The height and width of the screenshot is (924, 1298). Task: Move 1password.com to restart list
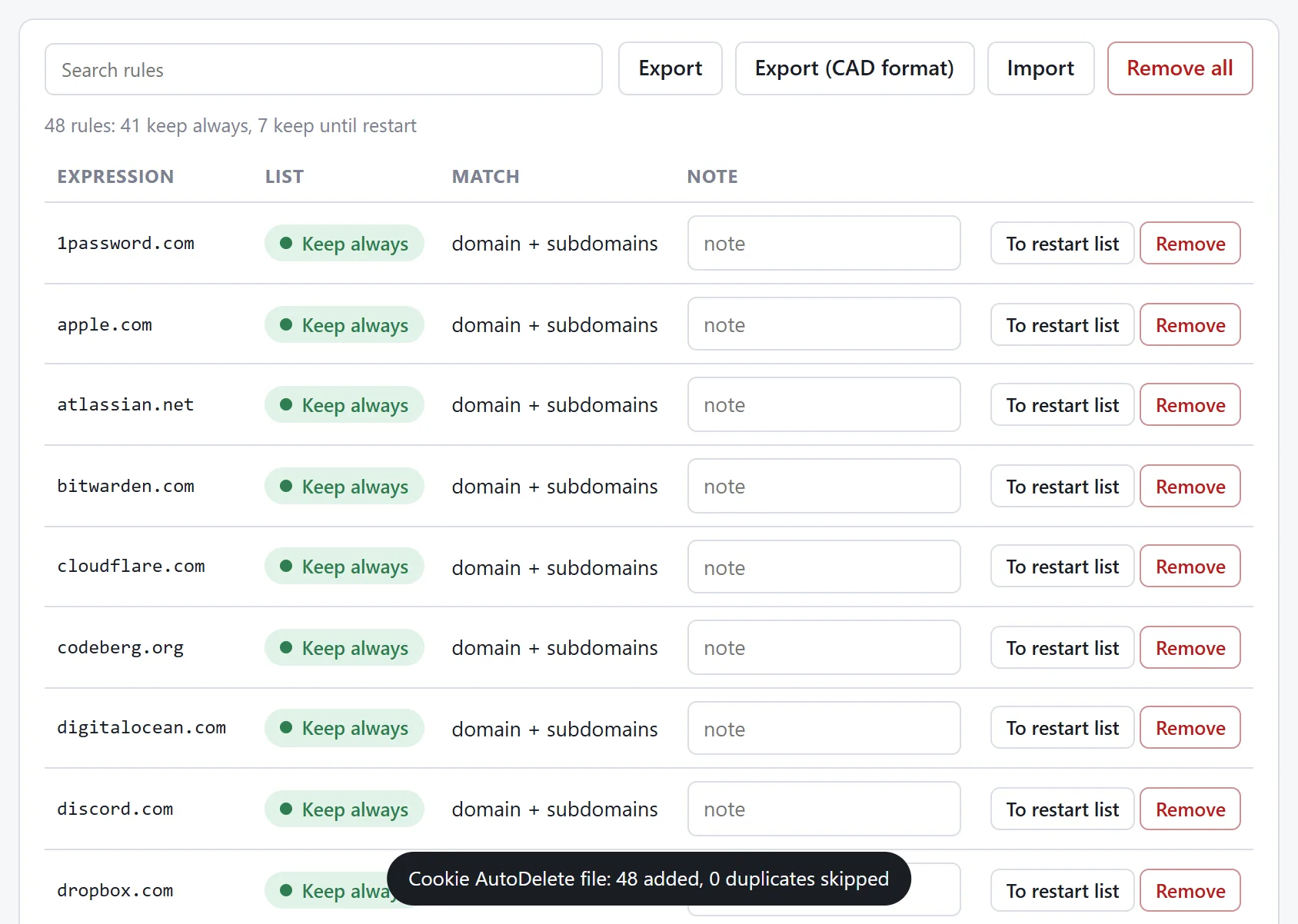[1062, 244]
